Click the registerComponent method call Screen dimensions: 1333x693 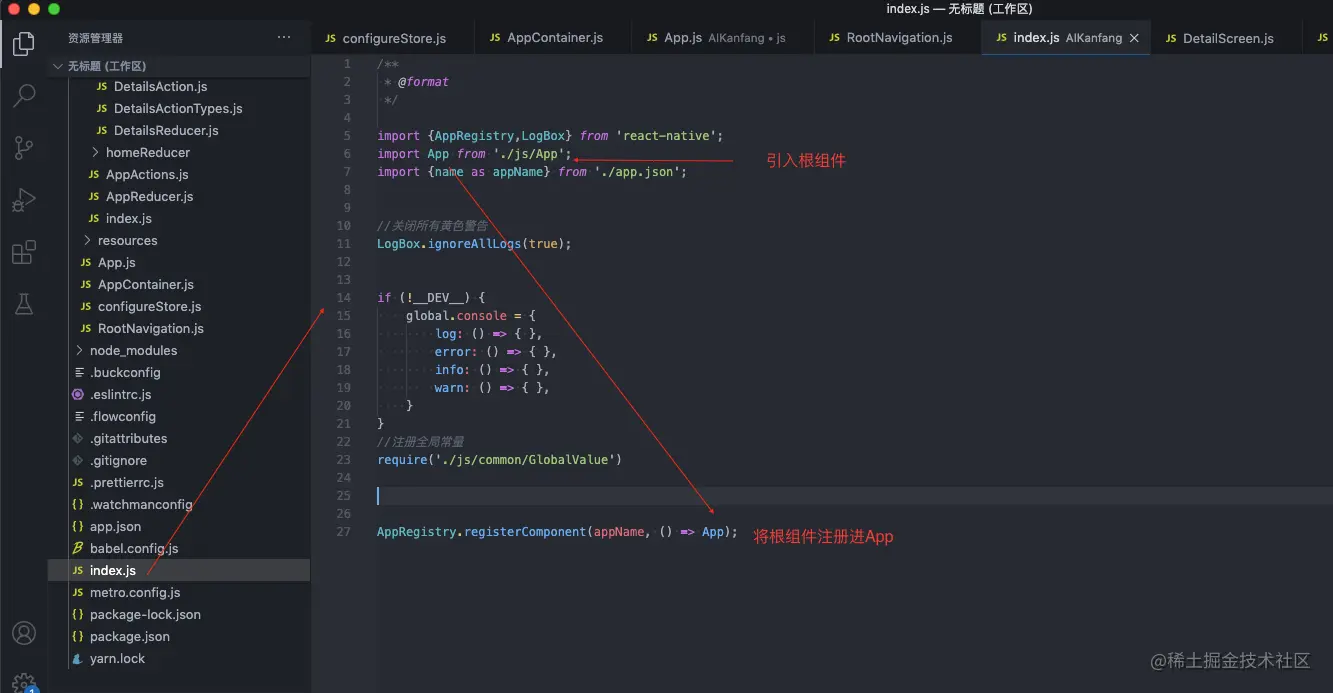click(x=525, y=531)
